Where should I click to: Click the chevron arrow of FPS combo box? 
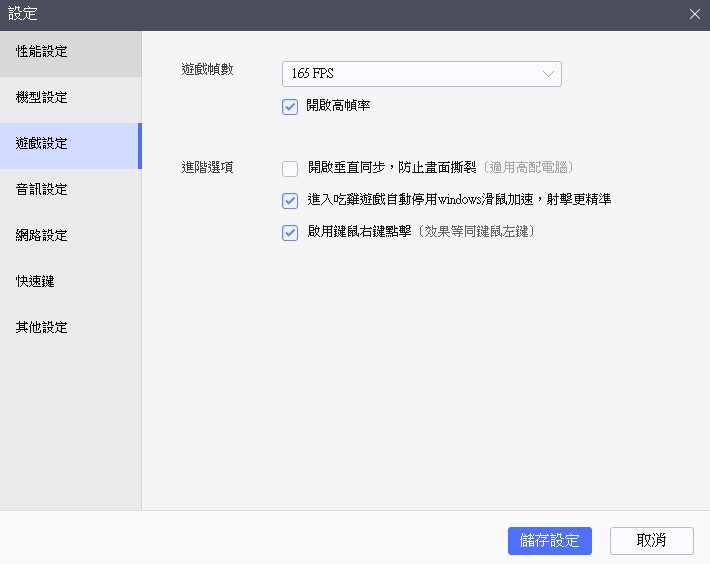tap(548, 74)
